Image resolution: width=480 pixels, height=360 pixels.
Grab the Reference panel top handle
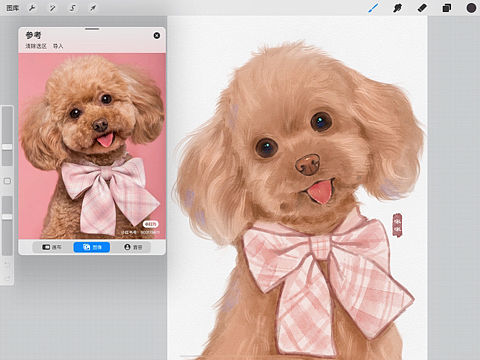[x=92, y=29]
